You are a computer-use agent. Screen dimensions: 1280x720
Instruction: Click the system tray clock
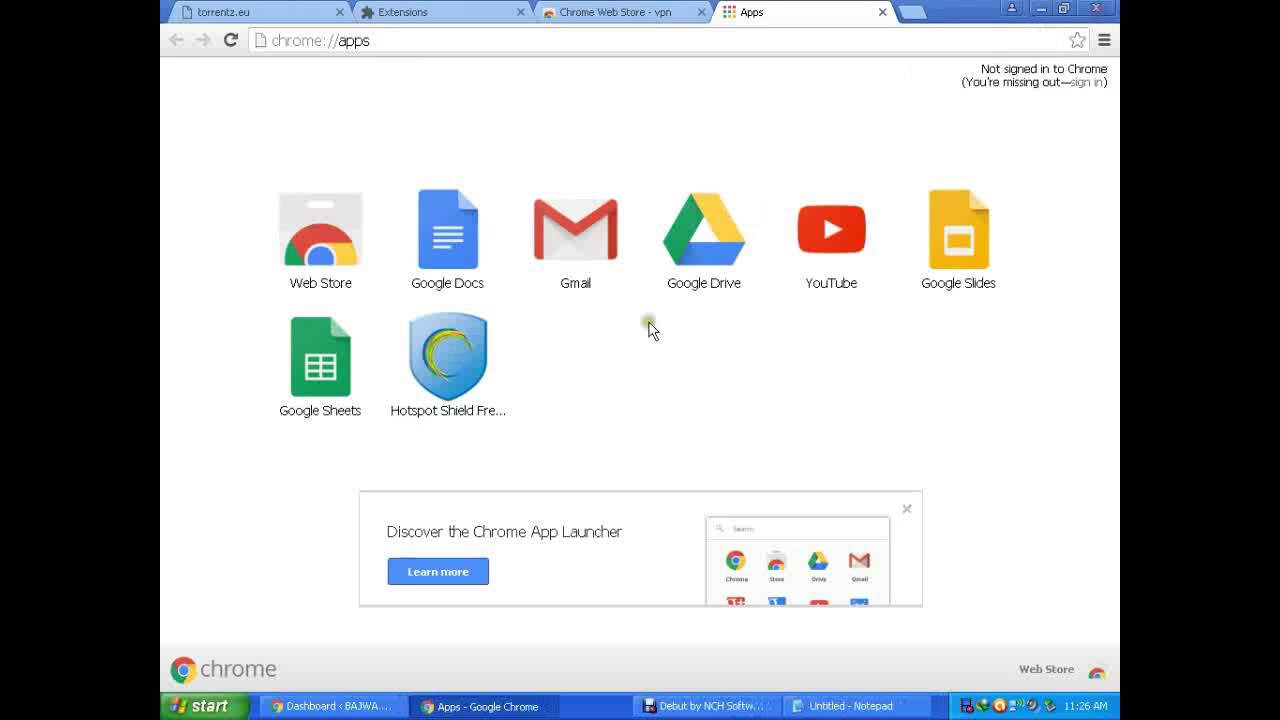[1086, 706]
